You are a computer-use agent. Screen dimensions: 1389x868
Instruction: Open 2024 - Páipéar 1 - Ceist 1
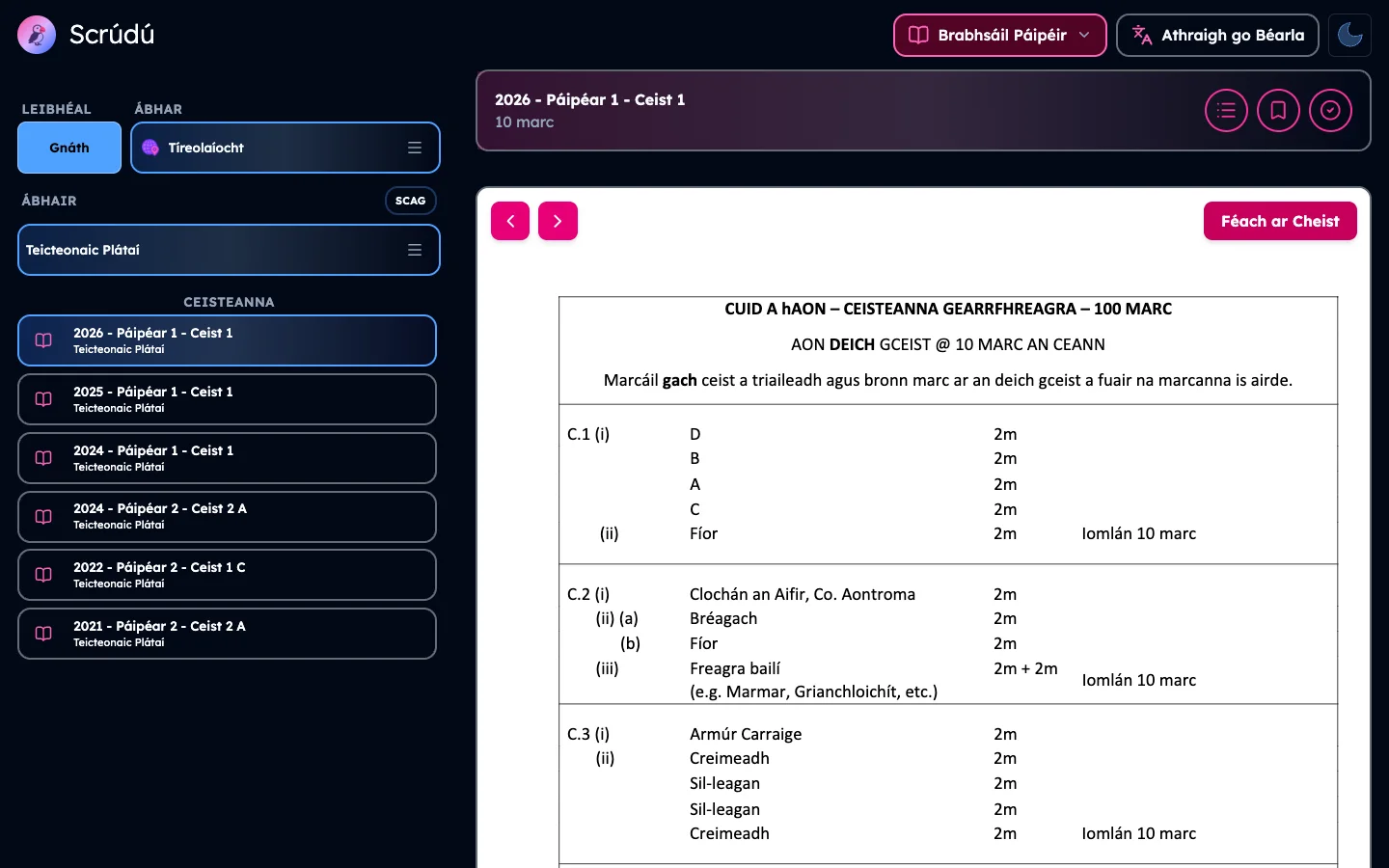click(227, 458)
